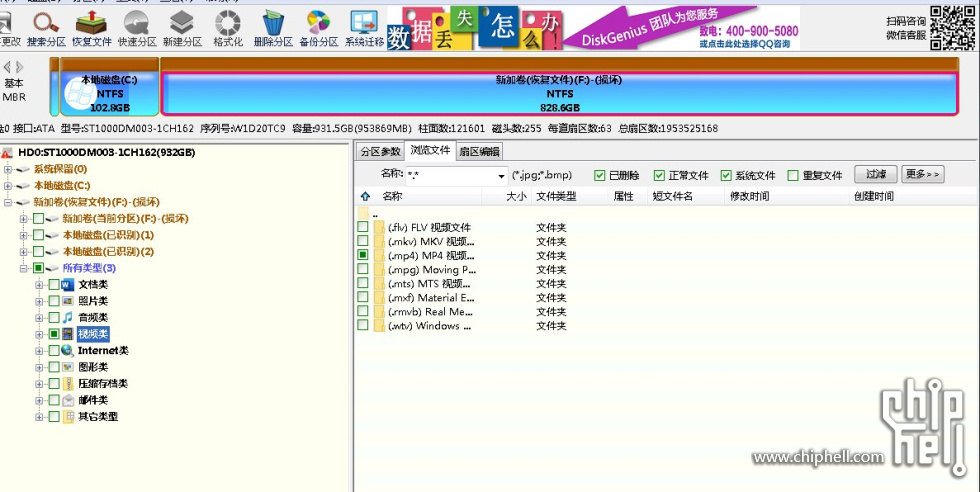Select the blue NTFS 828.6GB partition bar
This screenshot has width=980, height=492.
pos(566,93)
